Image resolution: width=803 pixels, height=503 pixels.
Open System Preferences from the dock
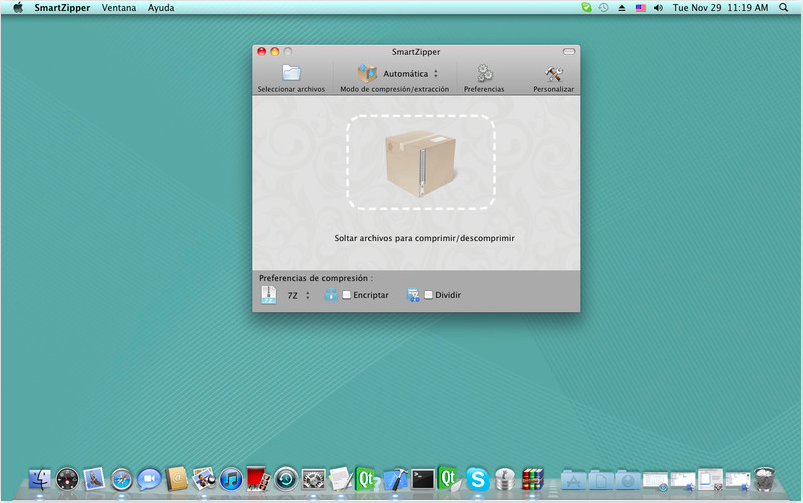[313, 480]
